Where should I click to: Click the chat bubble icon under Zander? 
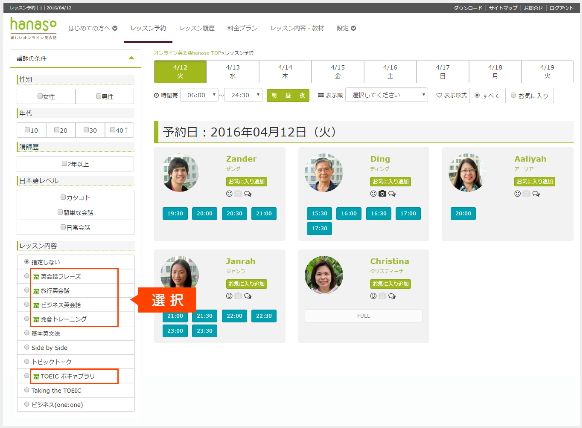click(x=248, y=193)
